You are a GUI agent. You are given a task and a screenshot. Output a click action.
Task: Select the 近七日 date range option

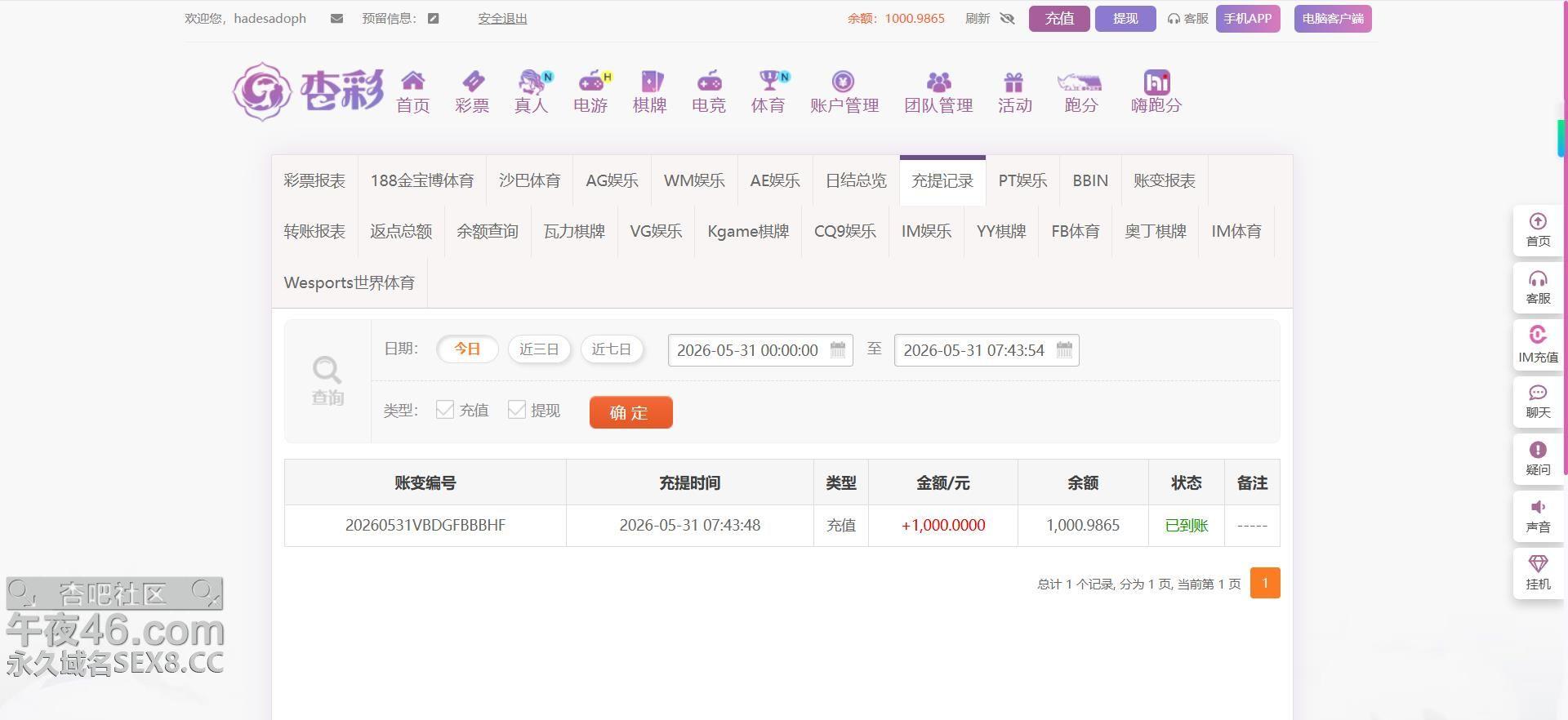point(612,349)
